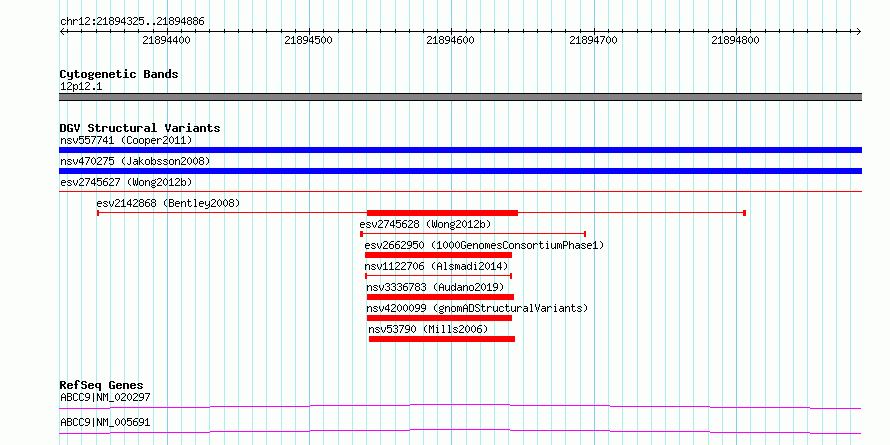Click the Cytogenetic Bands track title

(119, 74)
